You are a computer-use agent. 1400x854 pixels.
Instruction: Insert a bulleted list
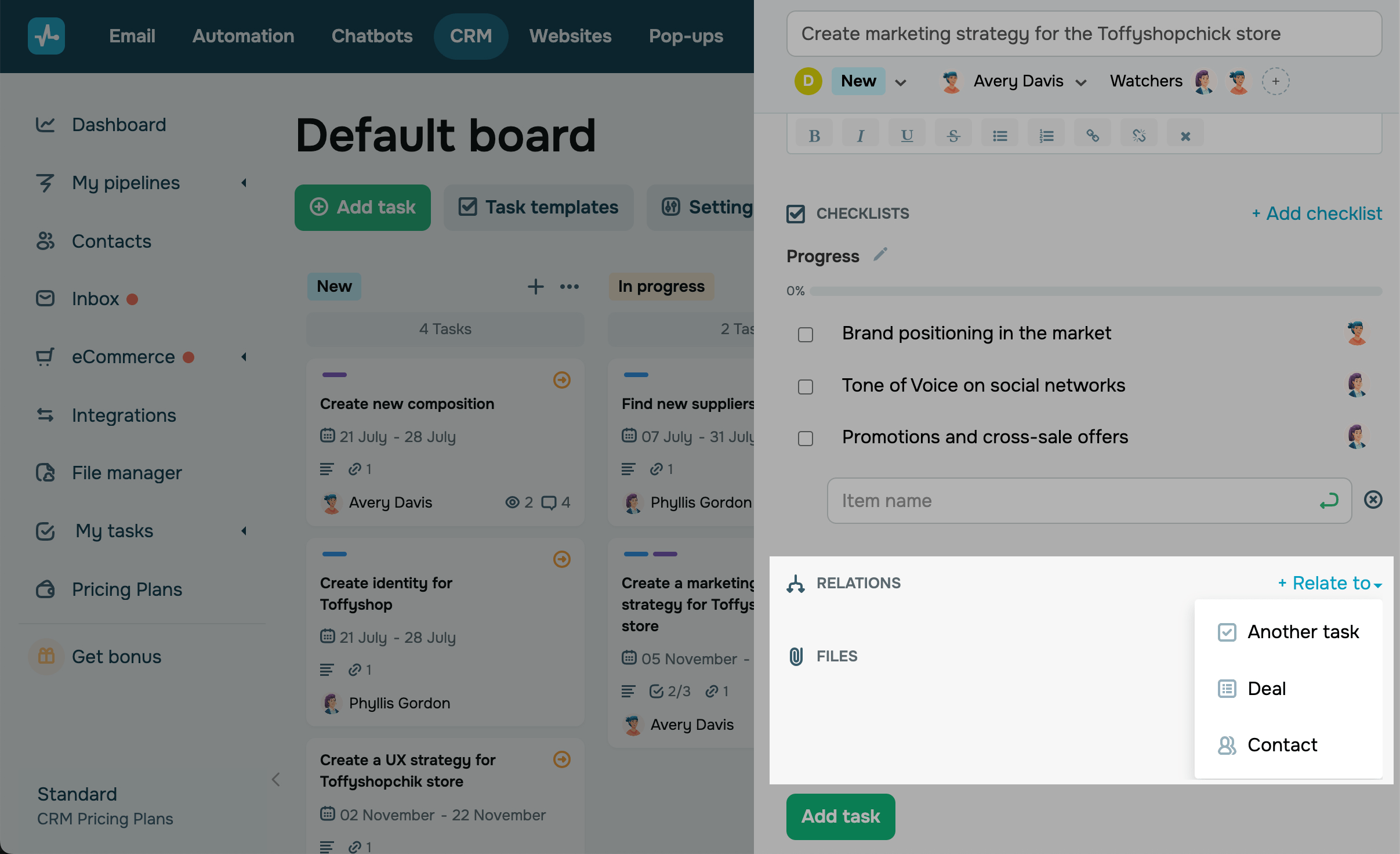pos(1000,136)
